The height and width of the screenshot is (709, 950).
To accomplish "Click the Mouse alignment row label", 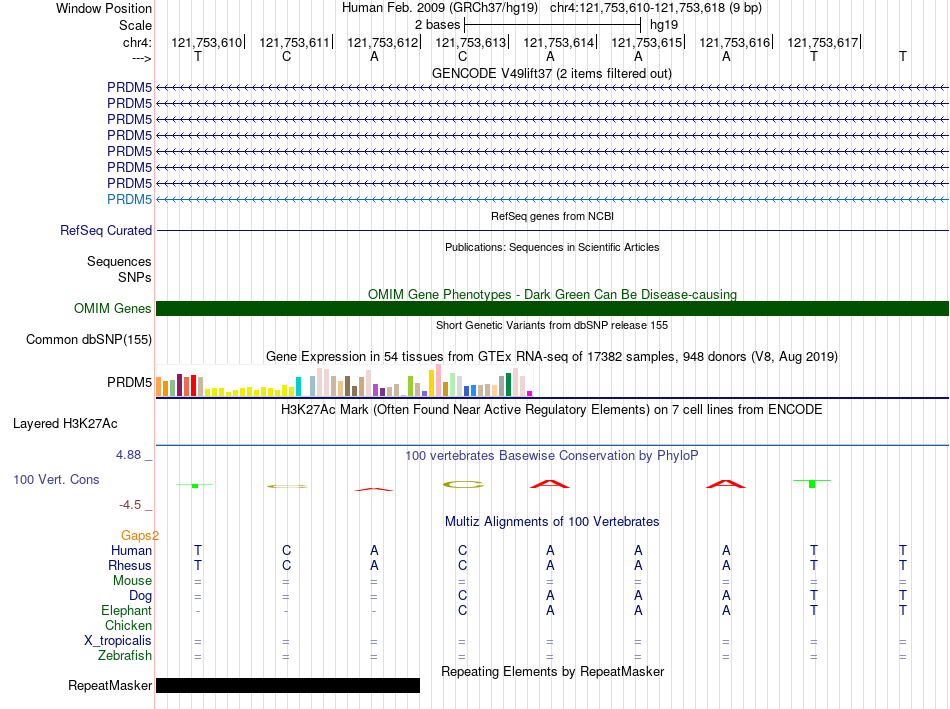I will pos(132,581).
